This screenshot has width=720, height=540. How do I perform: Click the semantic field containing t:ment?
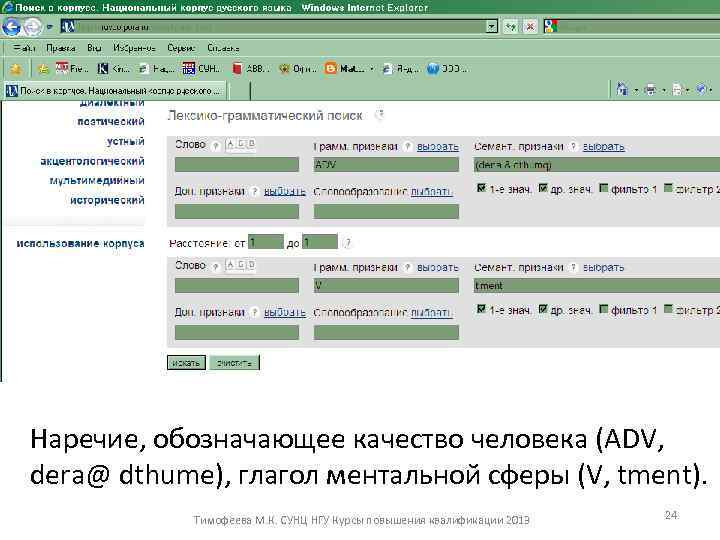pos(596,286)
